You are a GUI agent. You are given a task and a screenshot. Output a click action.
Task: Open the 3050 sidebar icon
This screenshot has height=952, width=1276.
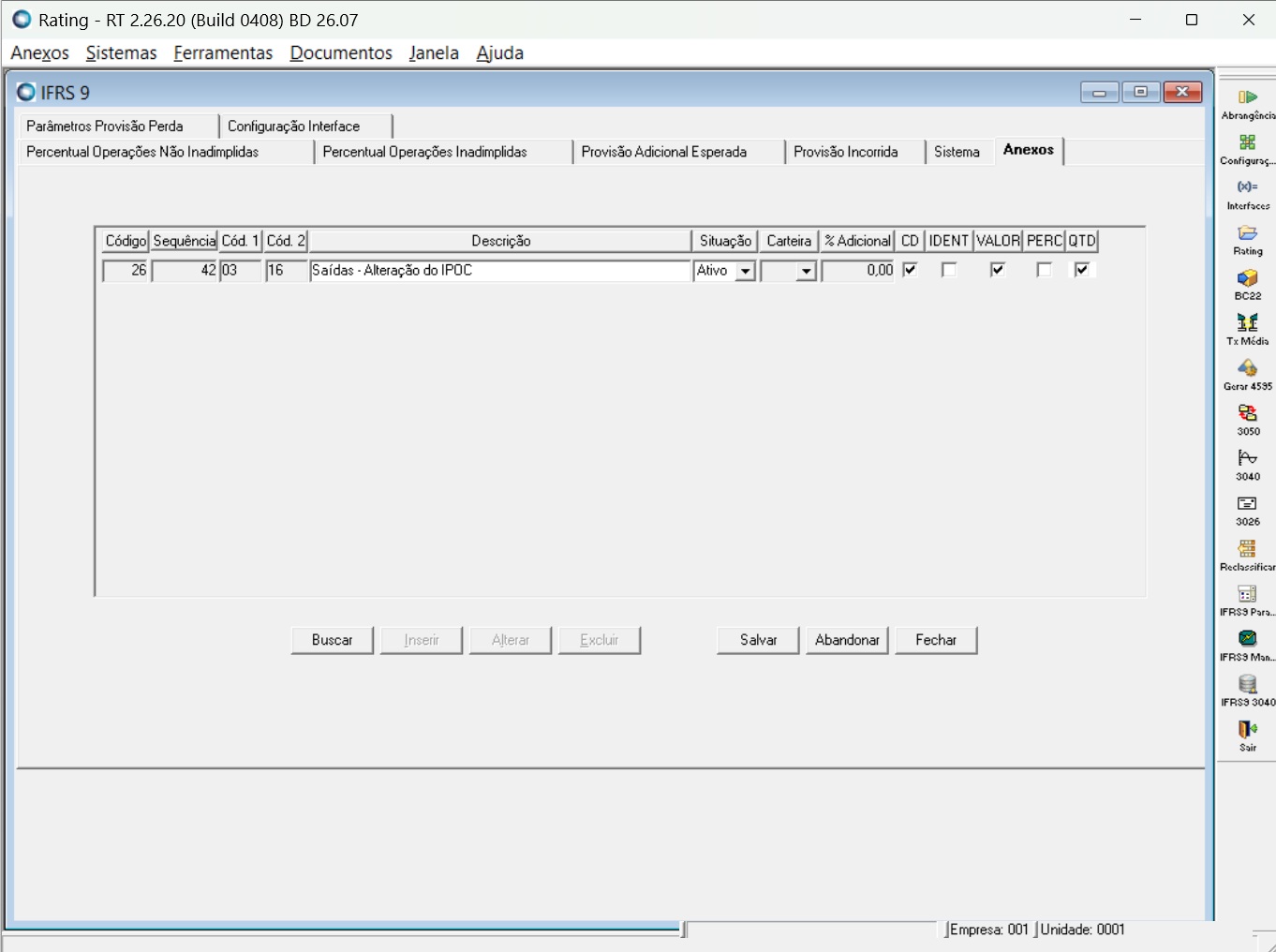[x=1247, y=413]
